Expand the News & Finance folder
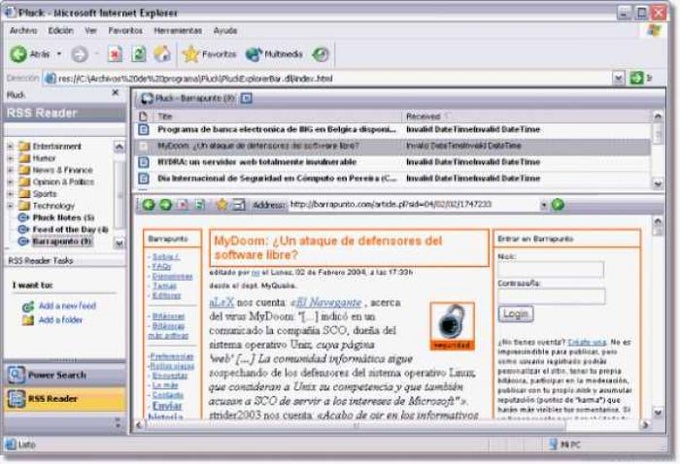680x464 pixels. point(10,170)
